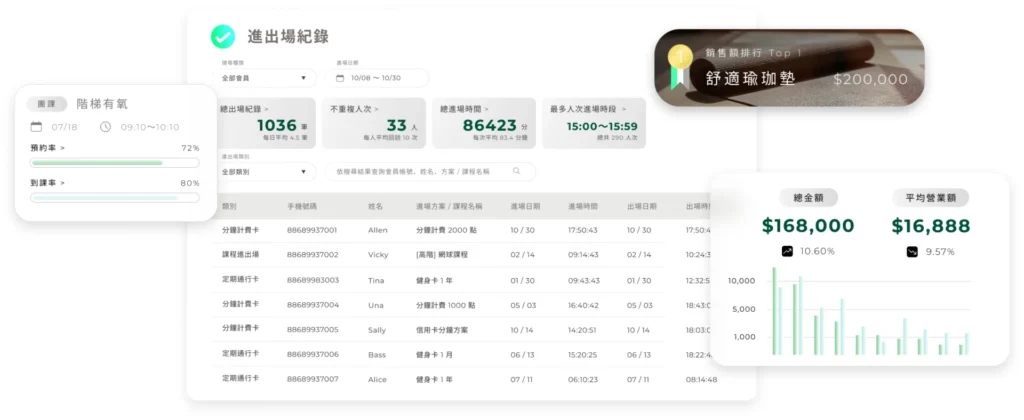Click entry time 06:10:23
The image size is (1024, 420).
pyautogui.click(x=583, y=380)
